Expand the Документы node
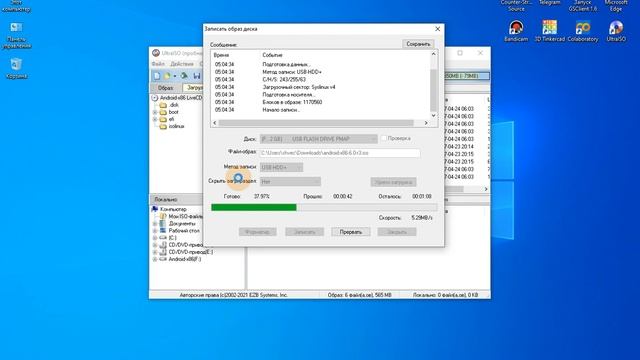The height and width of the screenshot is (360, 640). pos(155,224)
